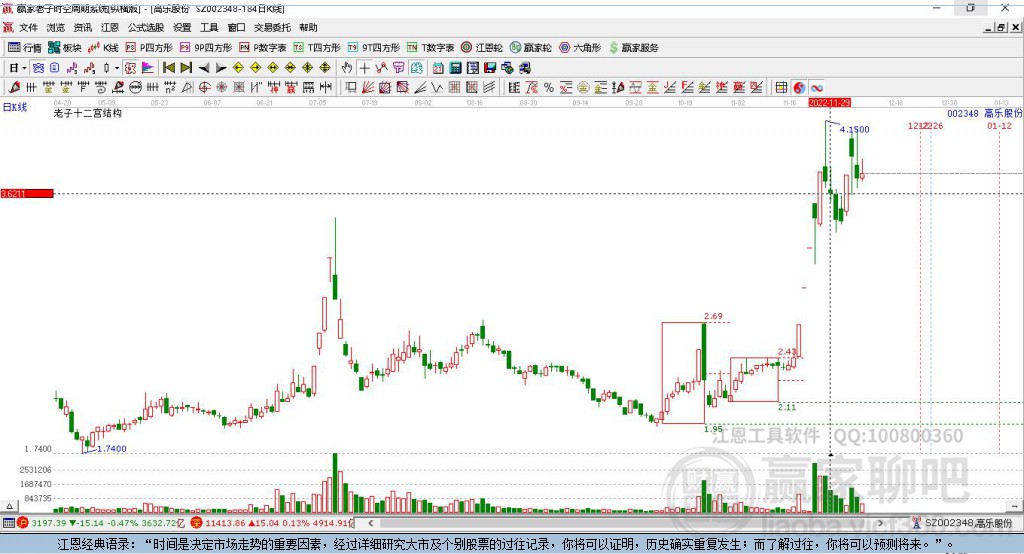1024x554 pixels.
Task: Click the 深 Shenzhen index status icon
Action: click(197, 523)
